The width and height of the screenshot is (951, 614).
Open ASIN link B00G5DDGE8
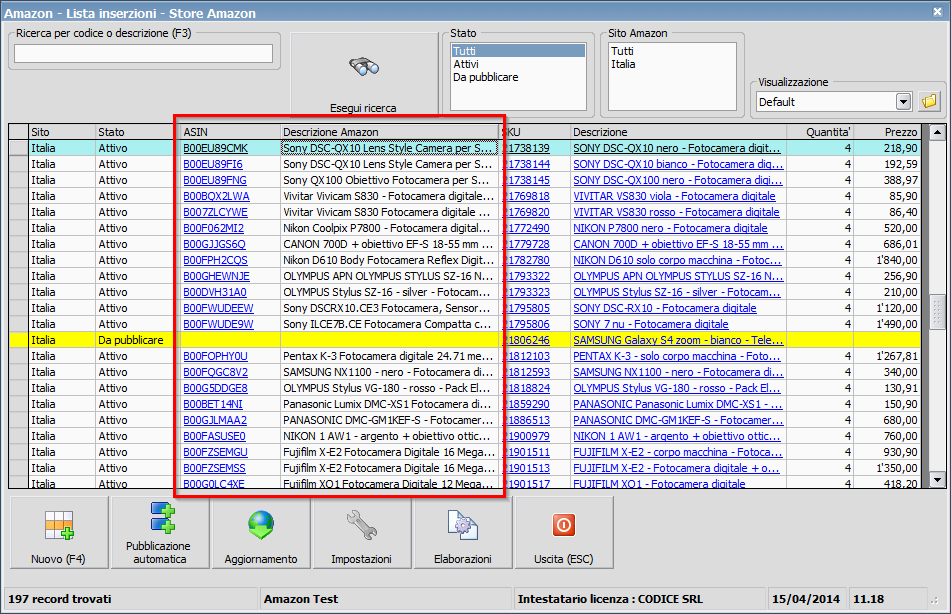[215, 388]
